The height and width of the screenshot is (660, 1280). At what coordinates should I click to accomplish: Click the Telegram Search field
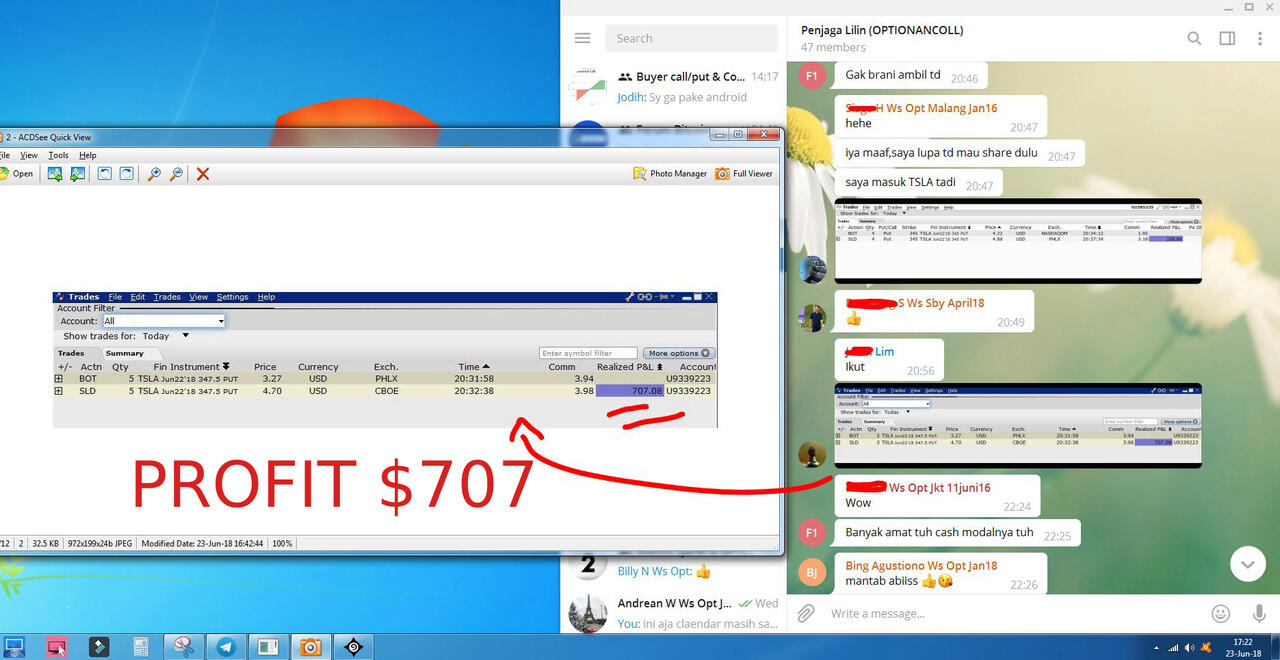(x=691, y=38)
